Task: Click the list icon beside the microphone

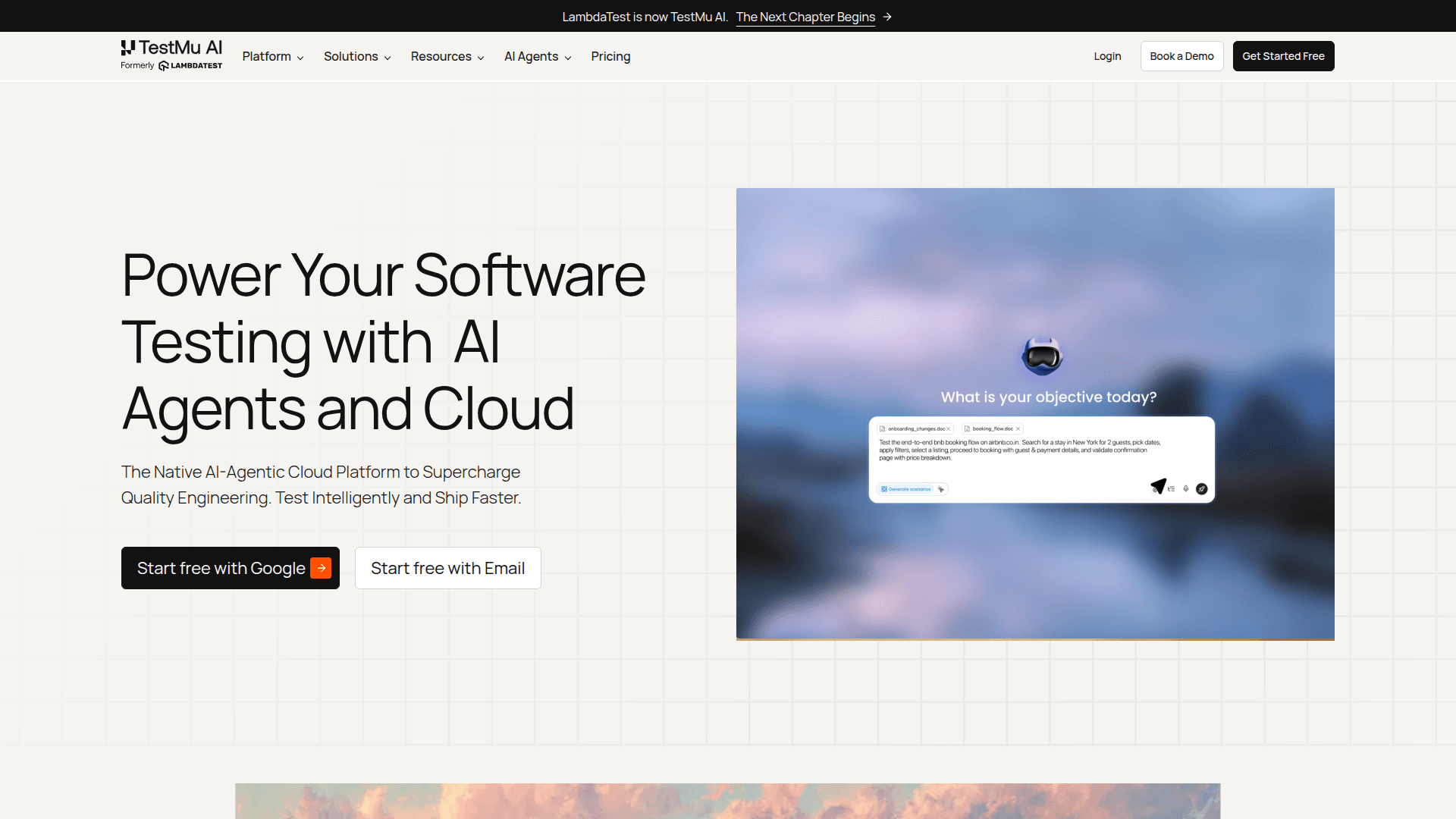Action: (x=1172, y=489)
